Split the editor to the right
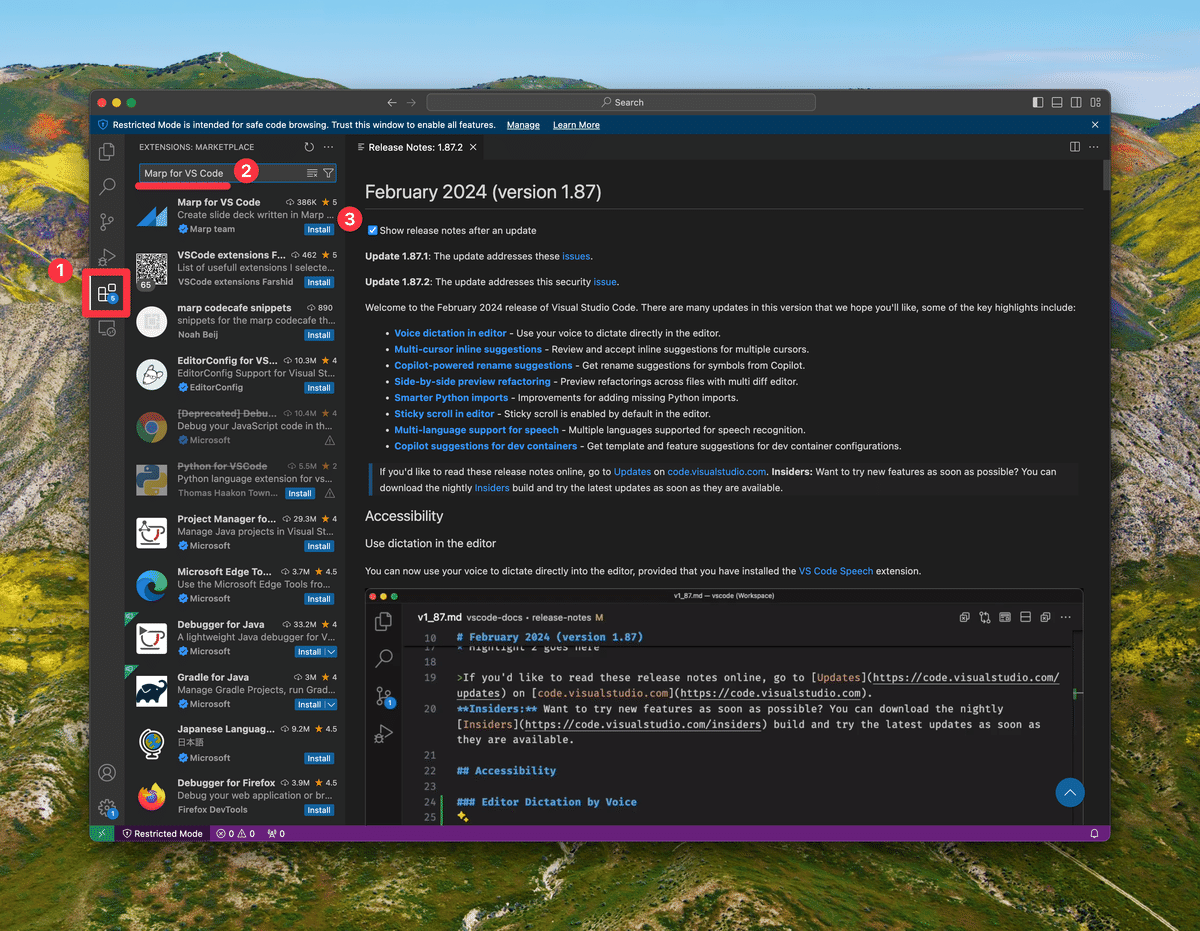 tap(1075, 147)
